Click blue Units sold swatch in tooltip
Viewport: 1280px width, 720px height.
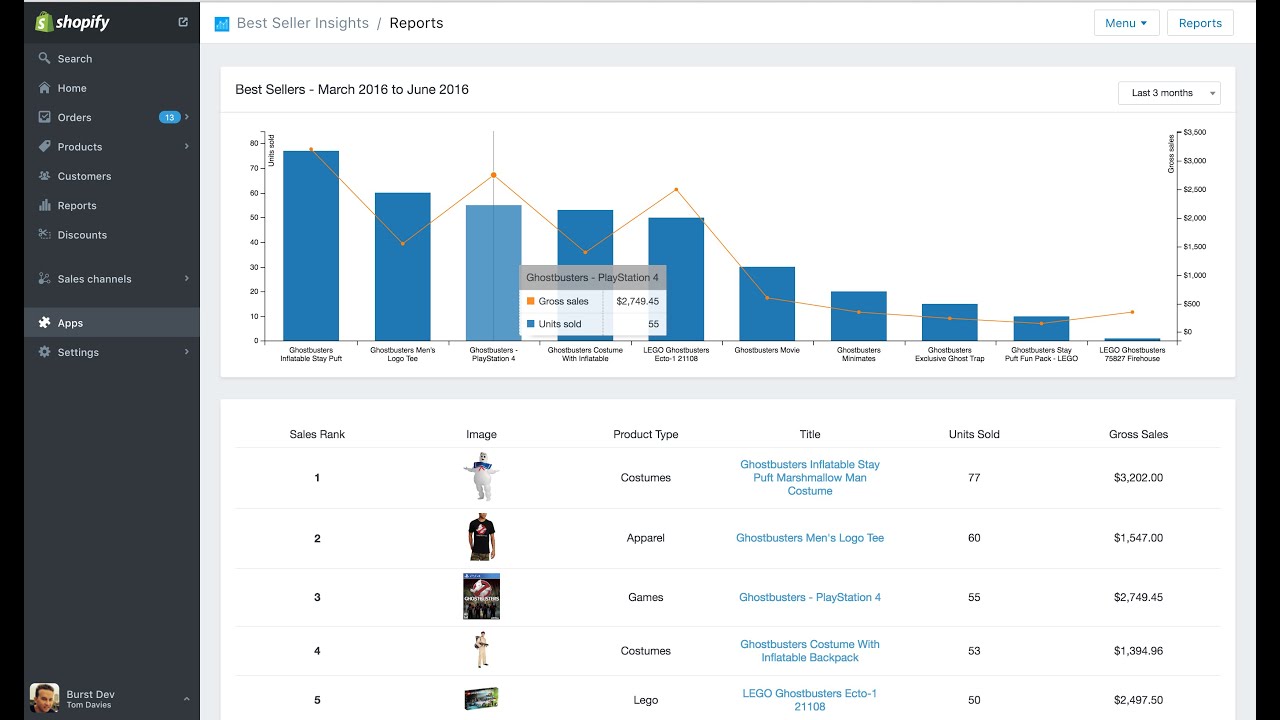[530, 324]
